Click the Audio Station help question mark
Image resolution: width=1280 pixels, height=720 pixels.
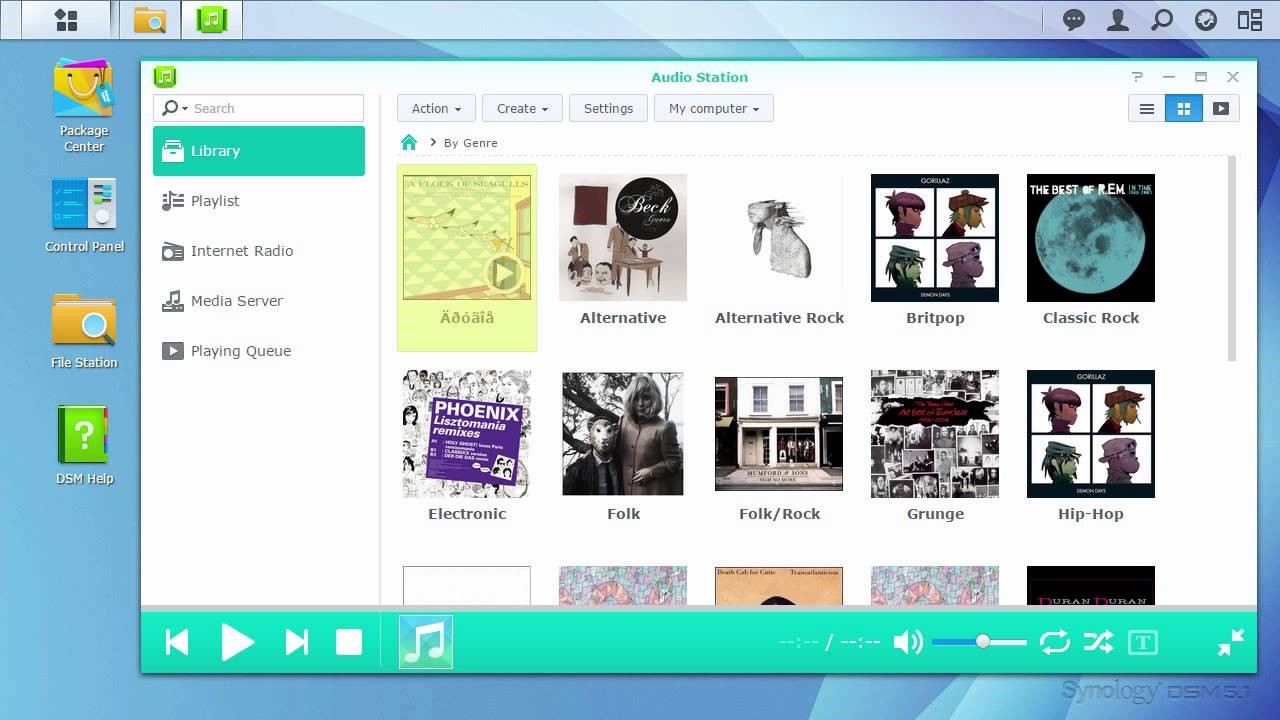coord(1137,77)
